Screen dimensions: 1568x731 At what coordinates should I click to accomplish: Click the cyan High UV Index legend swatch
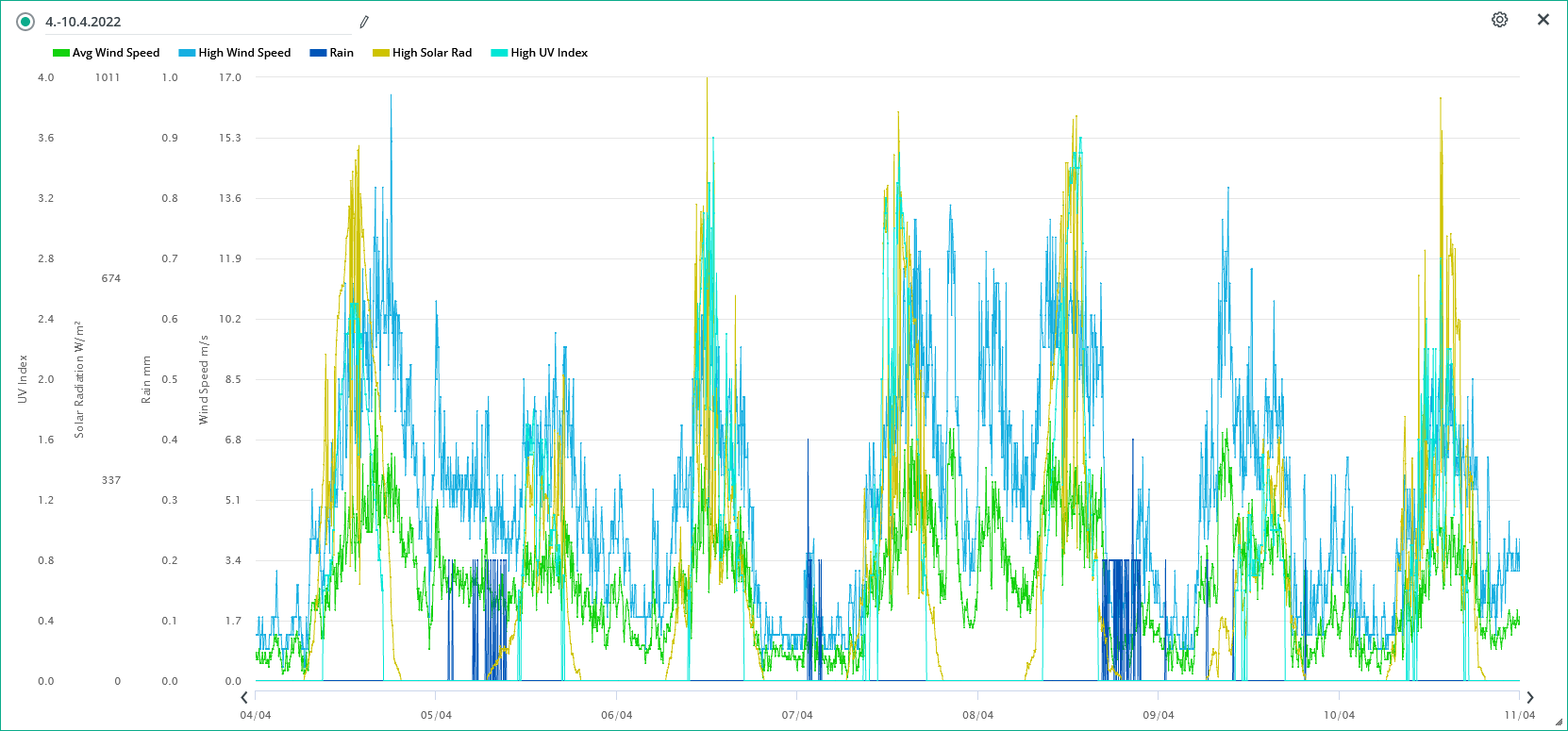point(499,53)
